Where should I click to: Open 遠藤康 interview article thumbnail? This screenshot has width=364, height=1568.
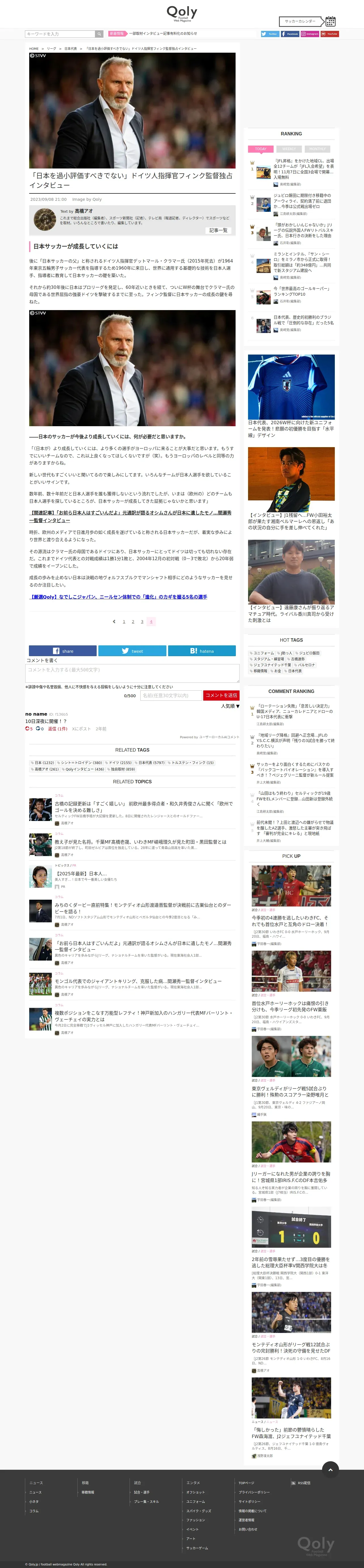[x=291, y=572]
